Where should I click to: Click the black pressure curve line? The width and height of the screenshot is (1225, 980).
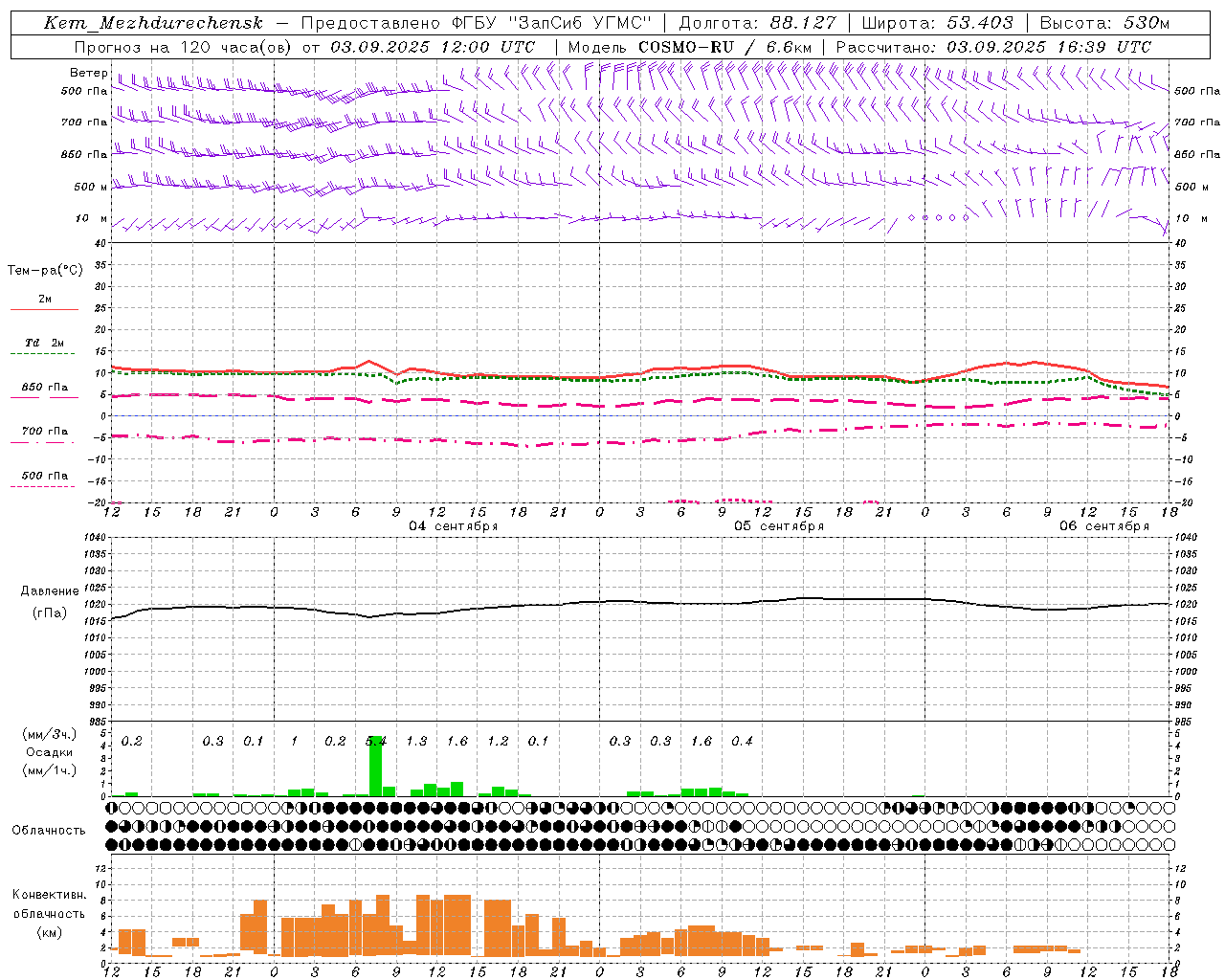pyautogui.click(x=640, y=603)
